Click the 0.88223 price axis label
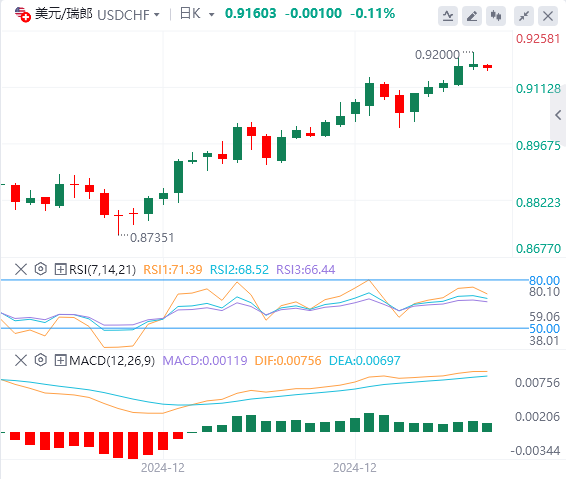566x479 pixels. click(538, 203)
